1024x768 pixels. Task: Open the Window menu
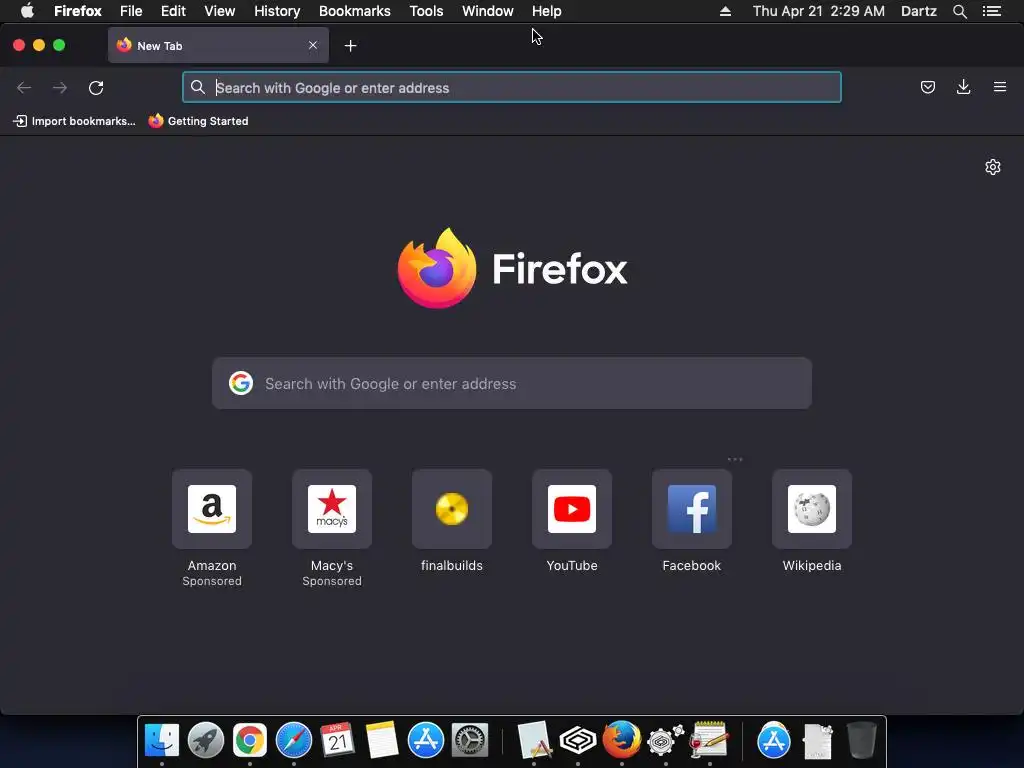[488, 11]
